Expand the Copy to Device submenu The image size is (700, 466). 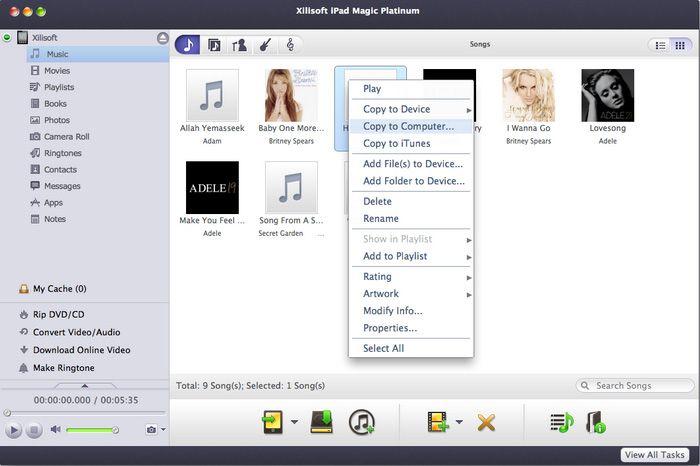[411, 109]
